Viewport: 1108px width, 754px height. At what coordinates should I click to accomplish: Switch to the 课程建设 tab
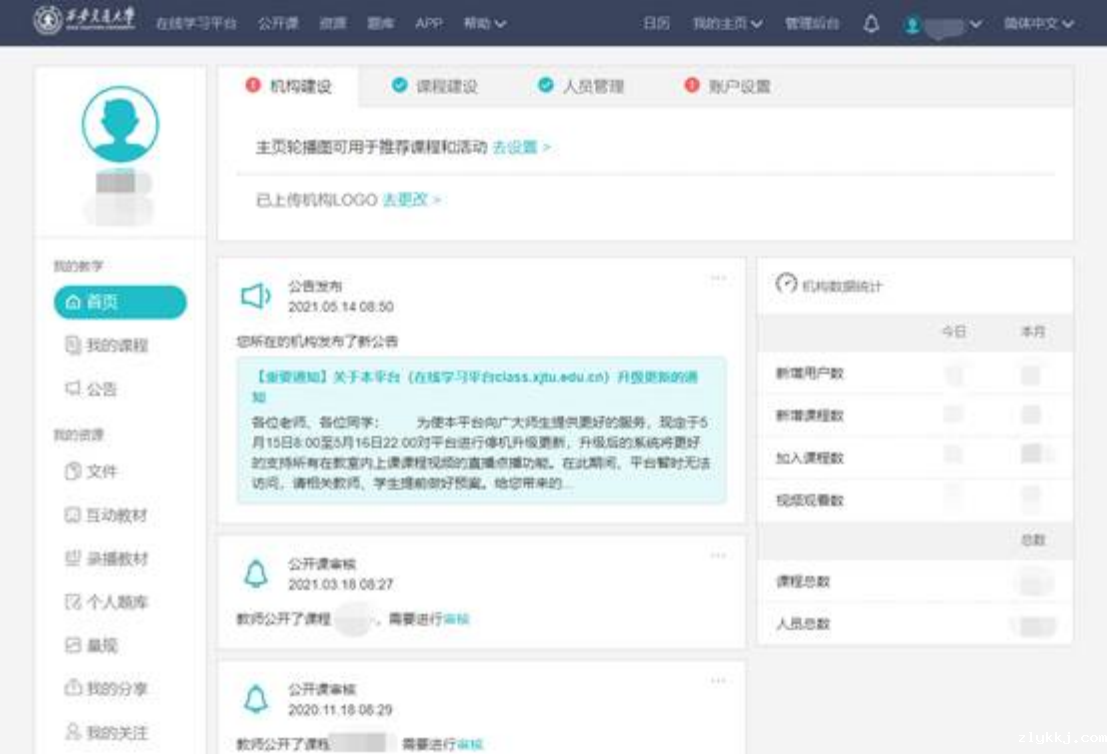coord(446,87)
